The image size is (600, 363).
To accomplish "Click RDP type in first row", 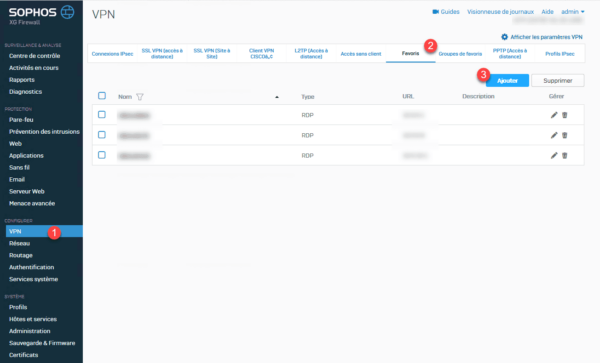I will click(307, 115).
